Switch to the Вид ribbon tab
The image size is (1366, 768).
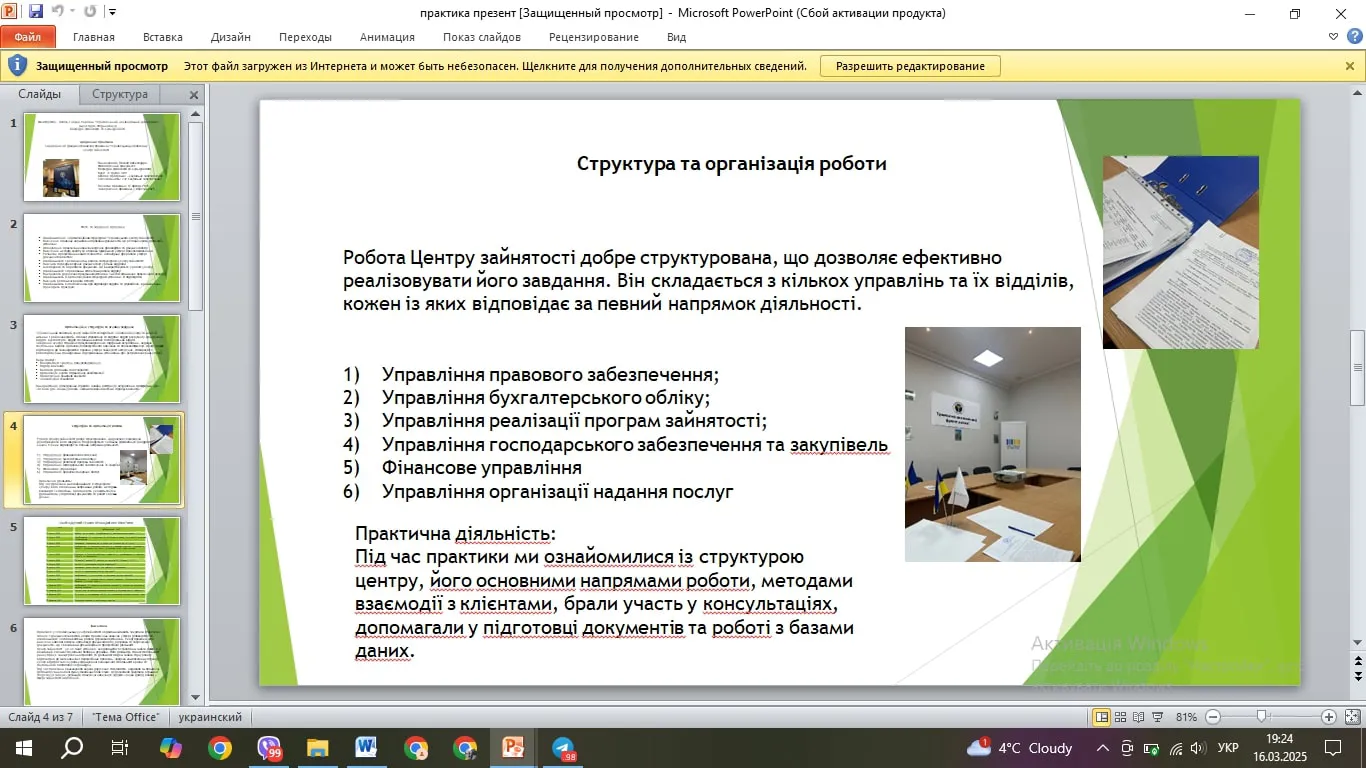(676, 37)
